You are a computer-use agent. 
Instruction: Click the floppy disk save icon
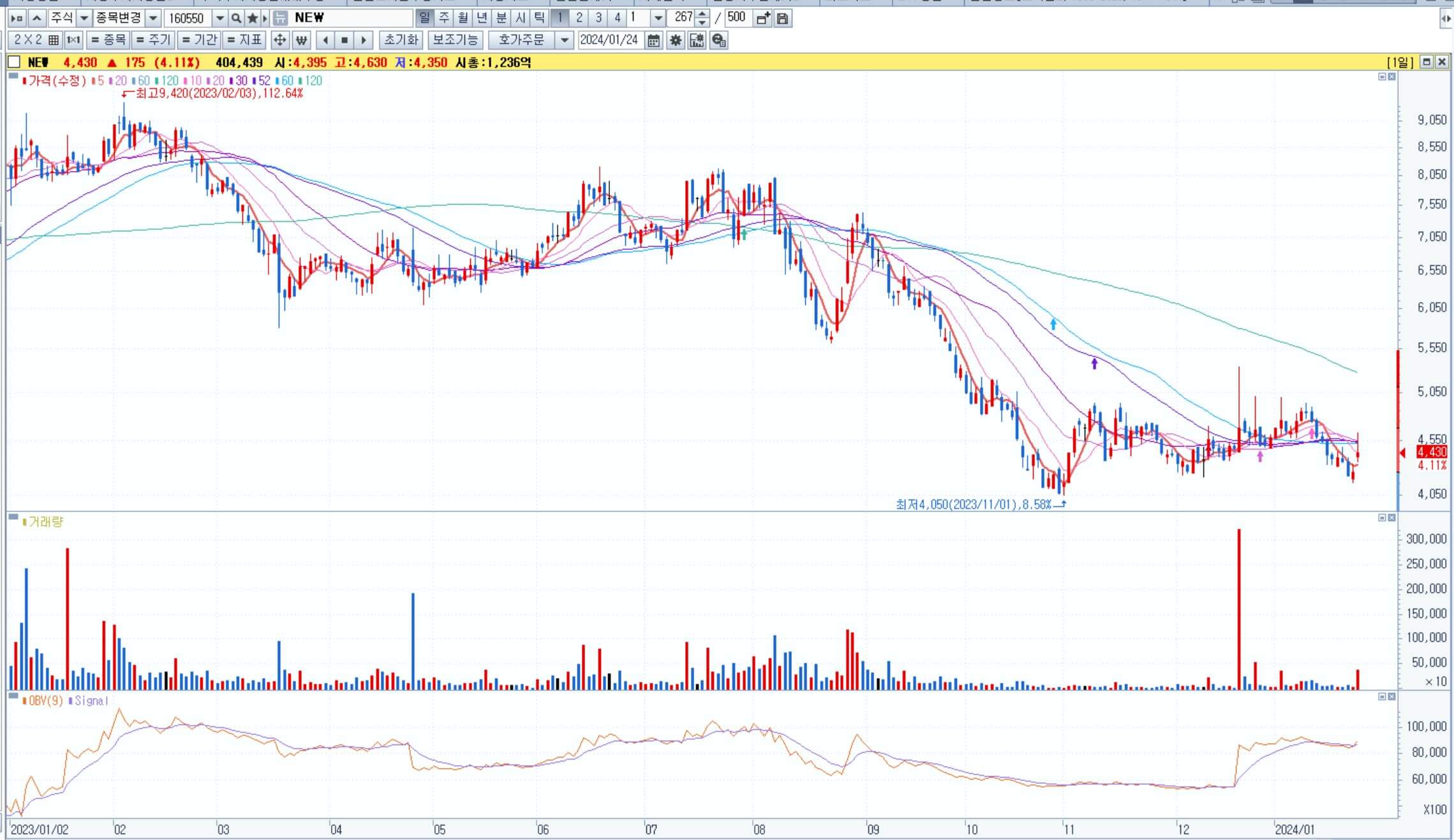(x=782, y=18)
